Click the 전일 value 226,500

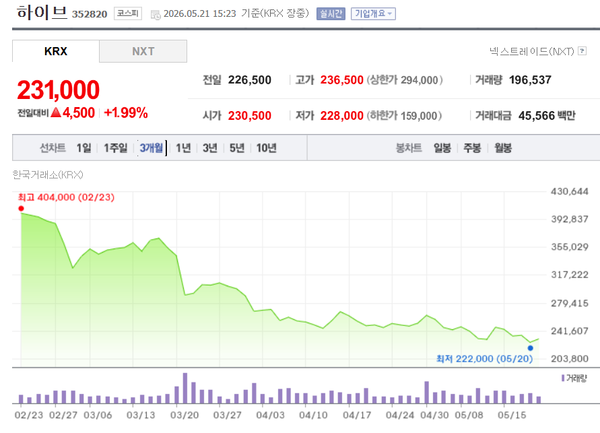(x=249, y=80)
